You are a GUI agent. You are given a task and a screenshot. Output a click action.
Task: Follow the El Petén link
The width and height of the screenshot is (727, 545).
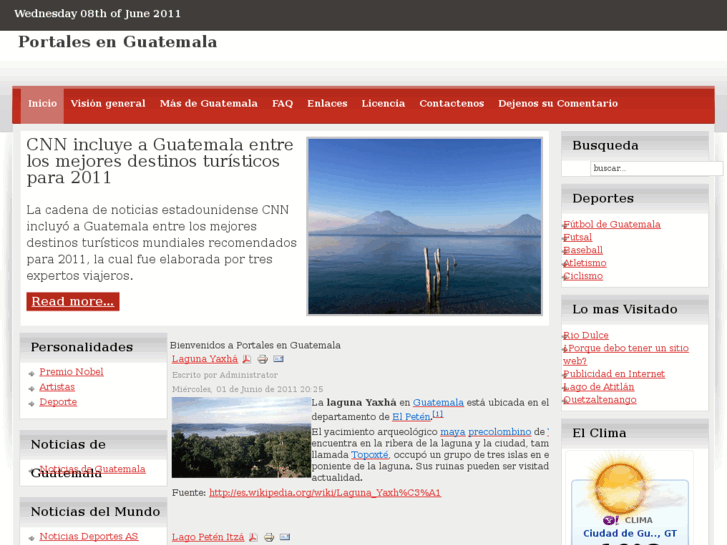click(411, 417)
